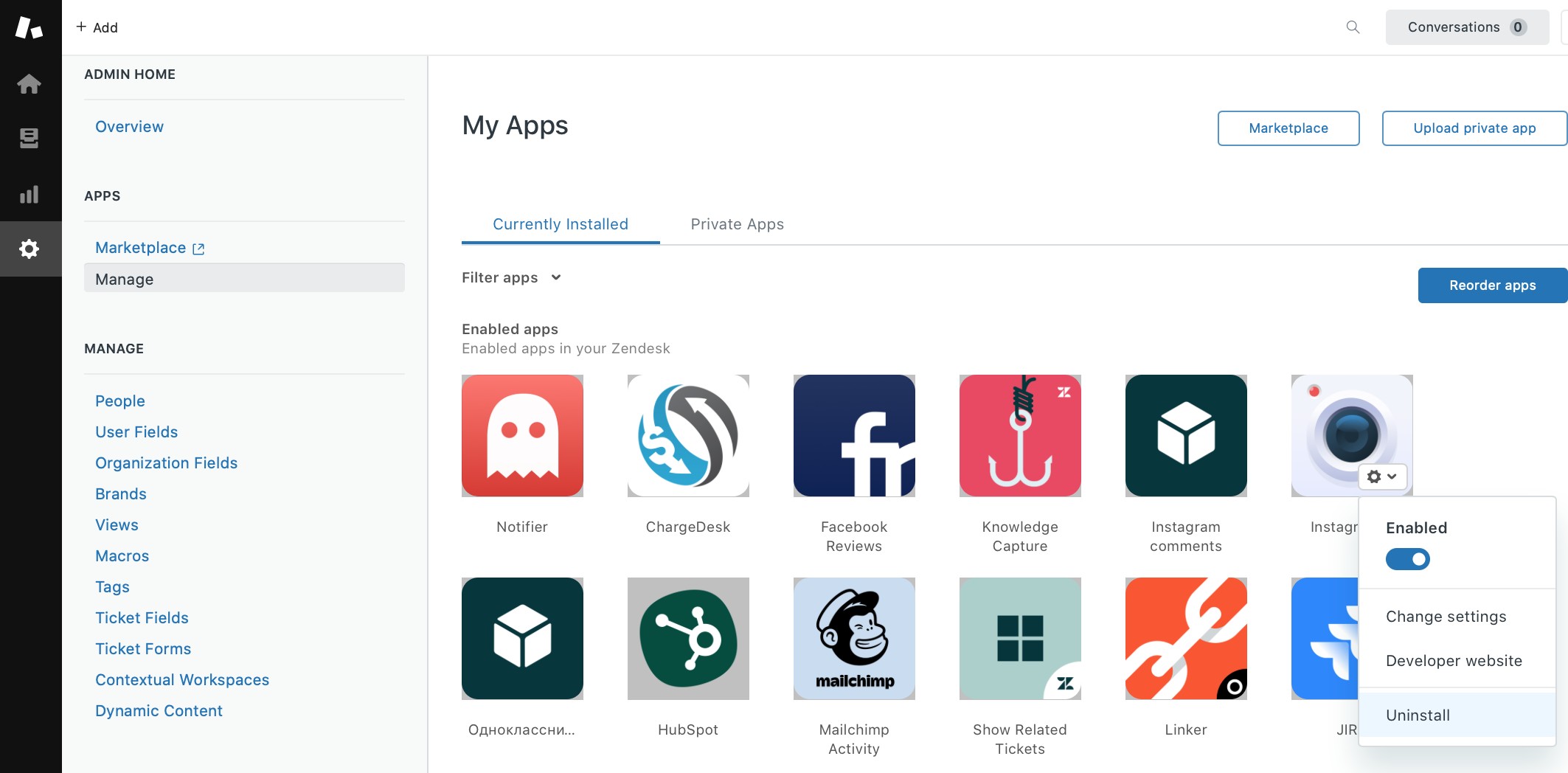Open Marketplace link in sidebar
This screenshot has height=773, width=1568.
tap(140, 248)
